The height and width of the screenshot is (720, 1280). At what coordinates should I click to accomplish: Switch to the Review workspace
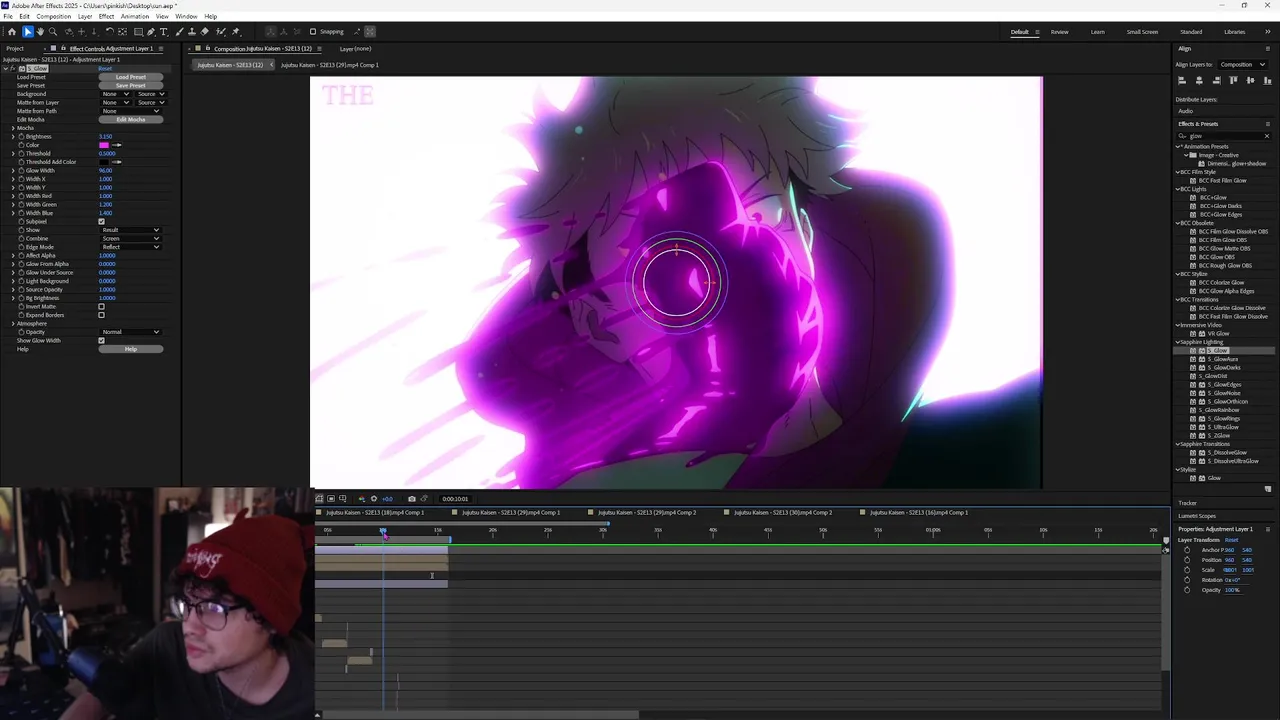point(1059,32)
